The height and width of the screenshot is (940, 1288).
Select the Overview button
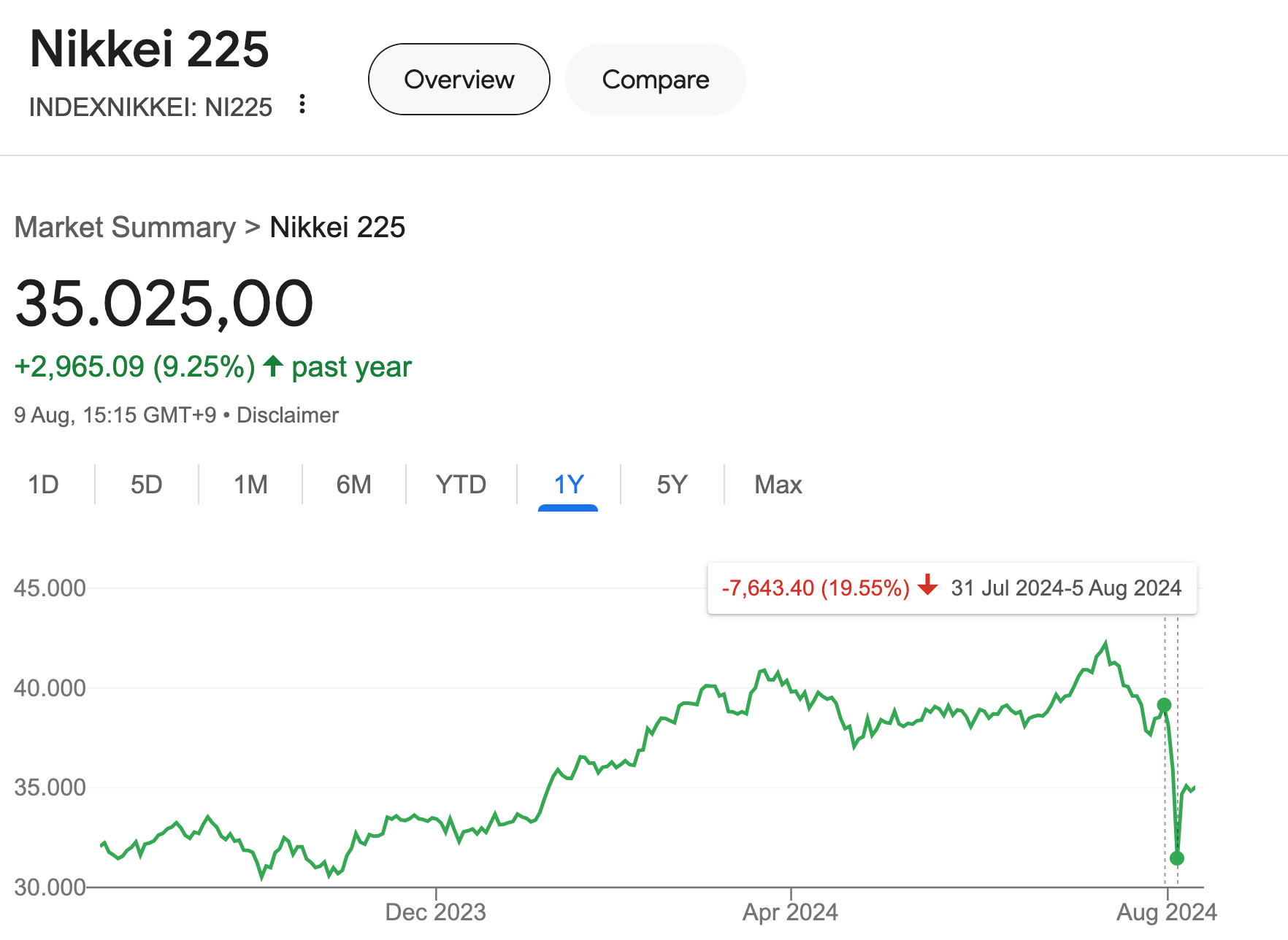point(459,79)
